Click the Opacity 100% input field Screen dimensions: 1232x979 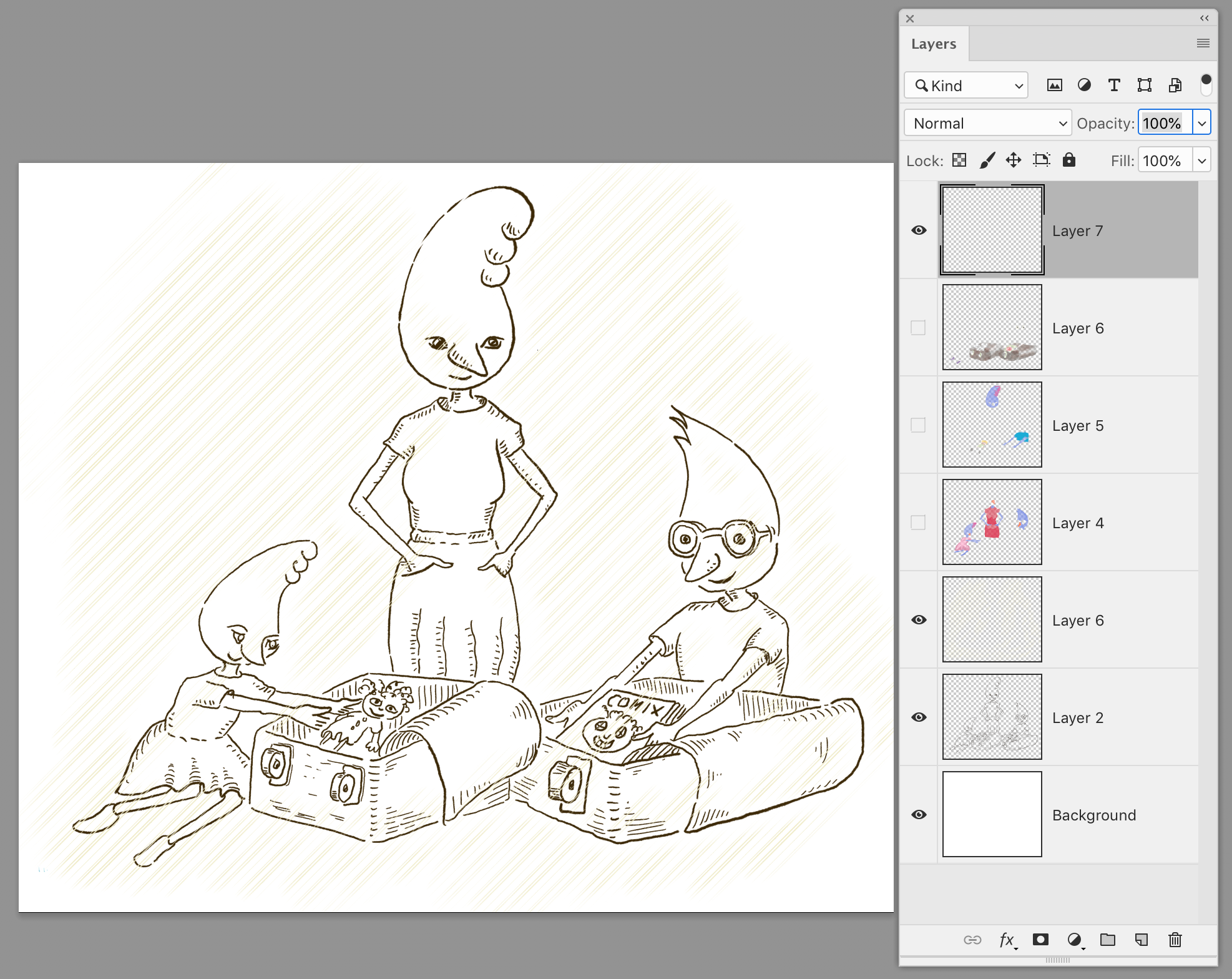(x=1165, y=123)
